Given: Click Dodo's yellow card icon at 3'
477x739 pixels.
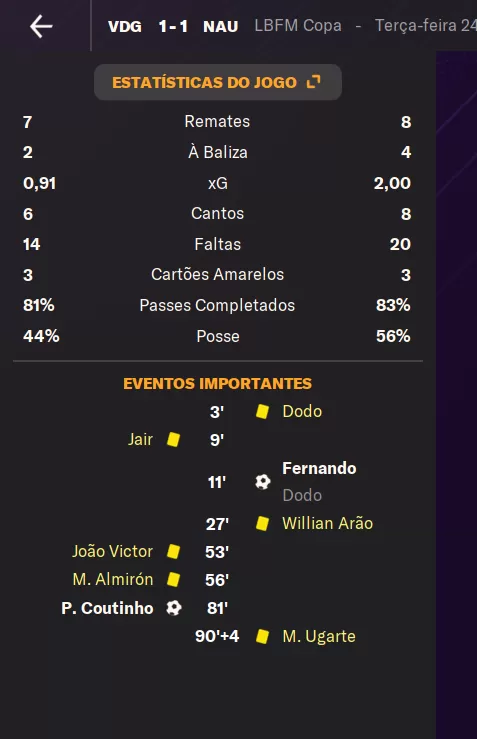Looking at the screenshot, I should point(262,411).
